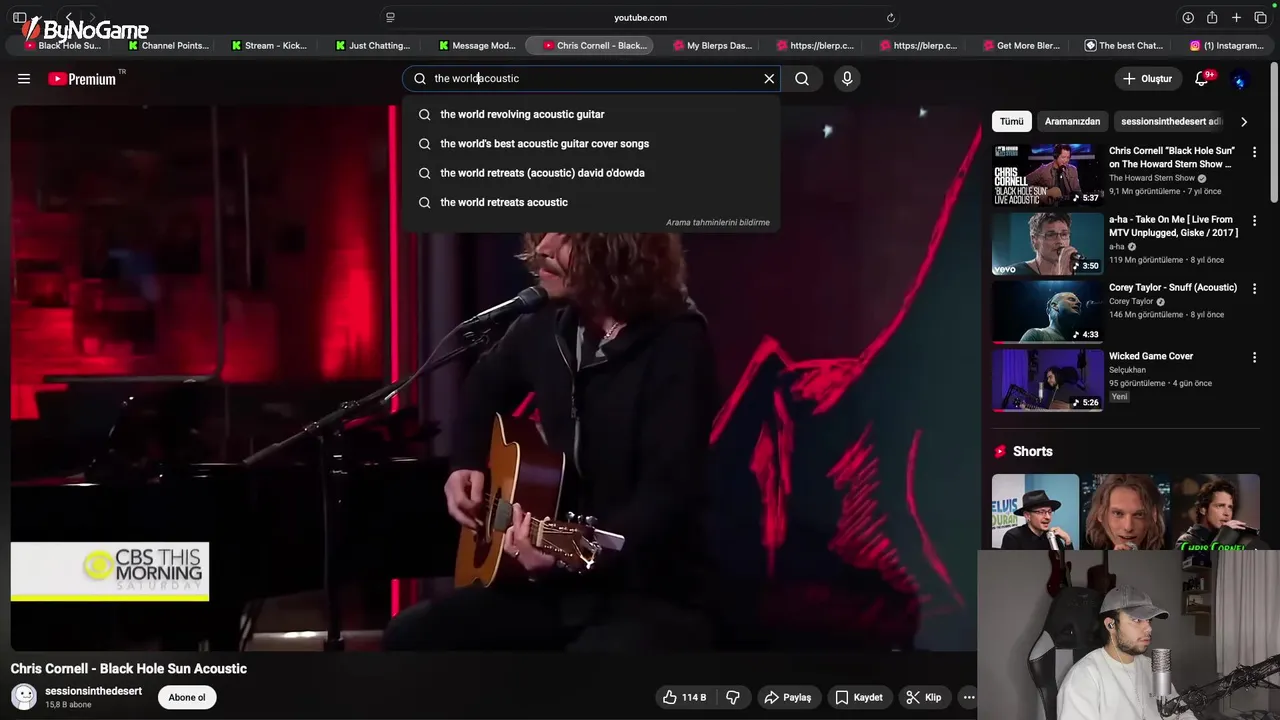The width and height of the screenshot is (1280, 720).
Task: Open options menu for Chris Cornell Howard Stern video
Action: click(x=1254, y=152)
